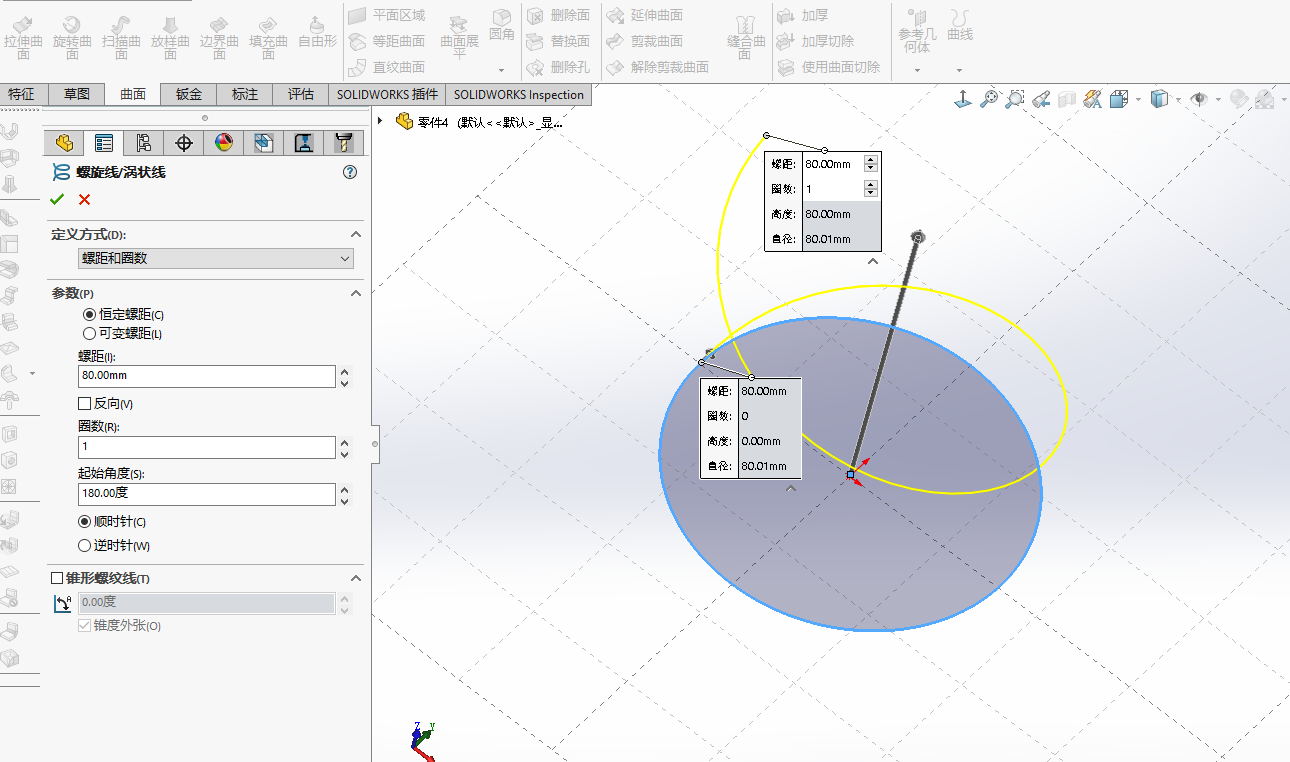
Task: Enable the 锥形螺纹线 tapered helix checkbox
Action: coord(57,578)
